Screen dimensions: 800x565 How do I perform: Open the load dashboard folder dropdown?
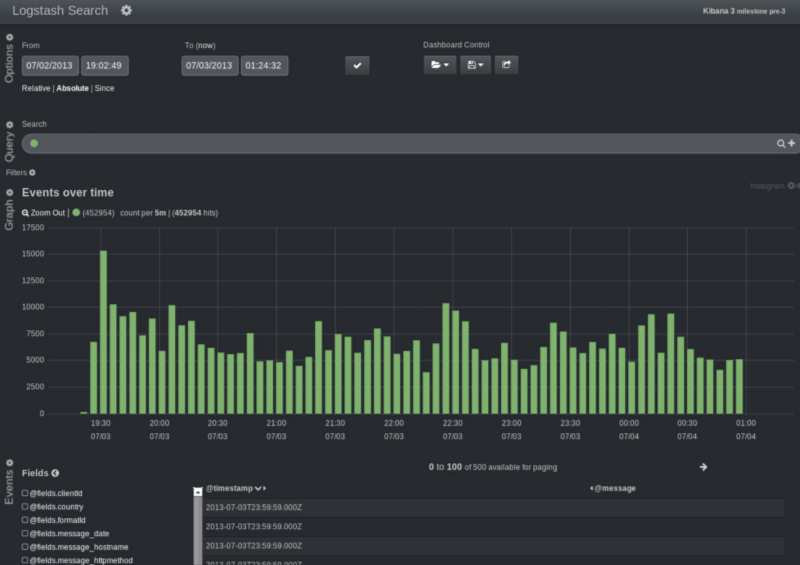(440, 65)
